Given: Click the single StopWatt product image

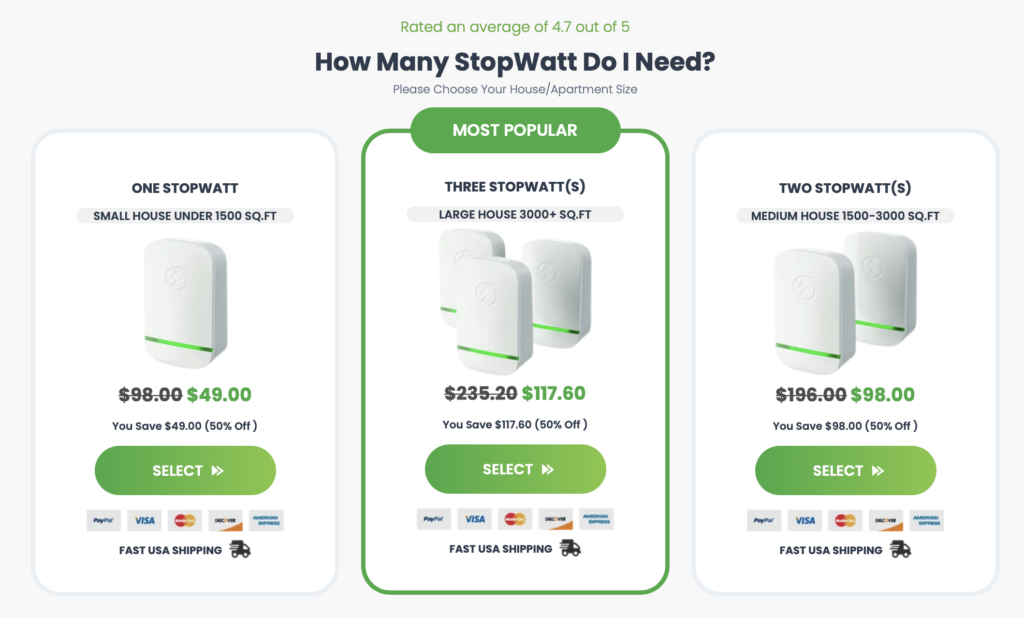Looking at the screenshot, I should 185,302.
